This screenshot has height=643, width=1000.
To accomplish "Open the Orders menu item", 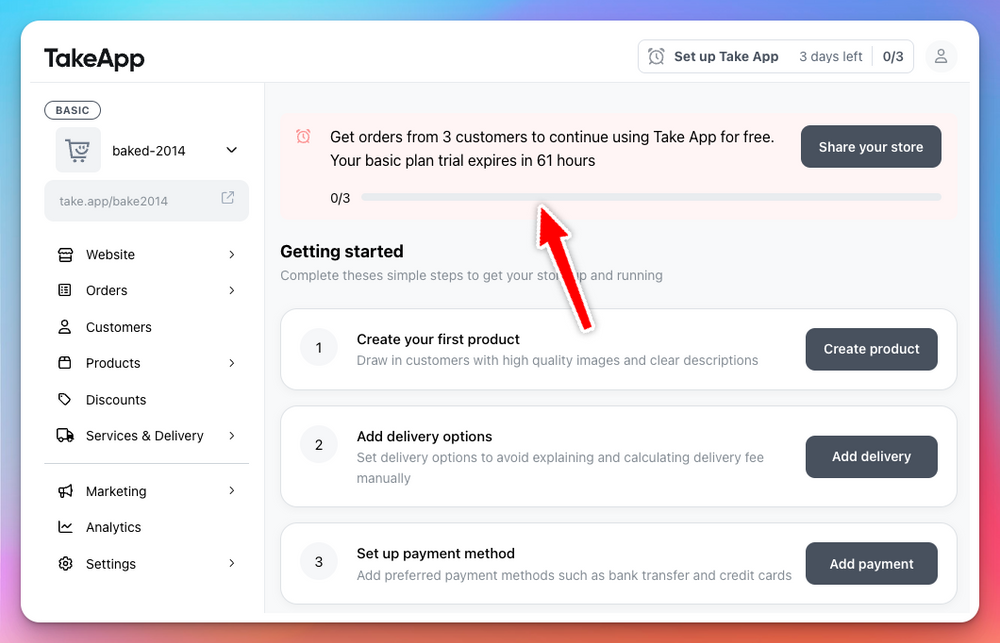I will [146, 290].
